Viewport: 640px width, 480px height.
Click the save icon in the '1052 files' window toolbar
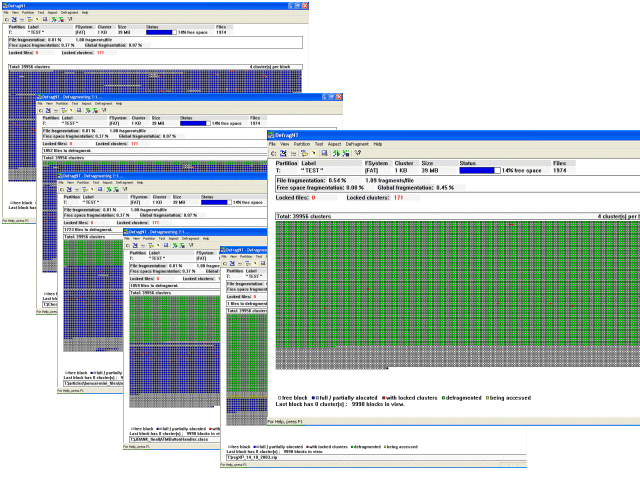tap(79, 110)
